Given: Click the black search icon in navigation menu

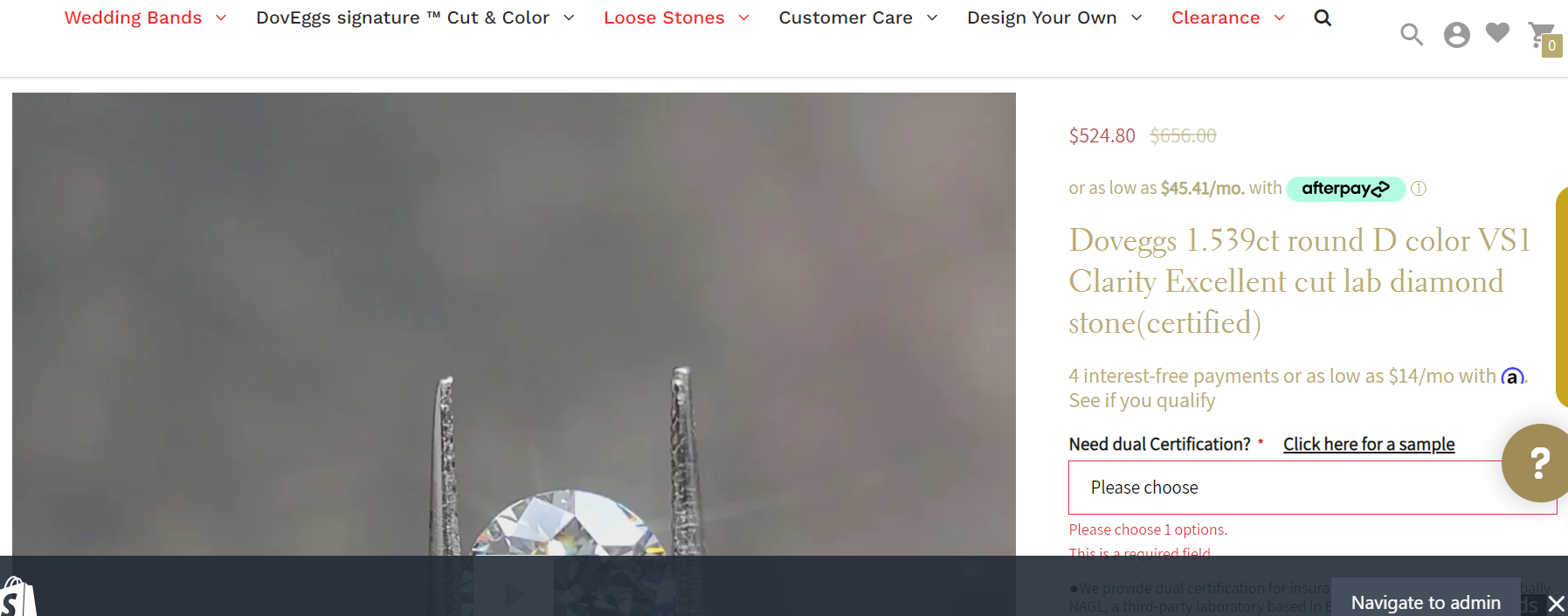Looking at the screenshot, I should (1323, 17).
